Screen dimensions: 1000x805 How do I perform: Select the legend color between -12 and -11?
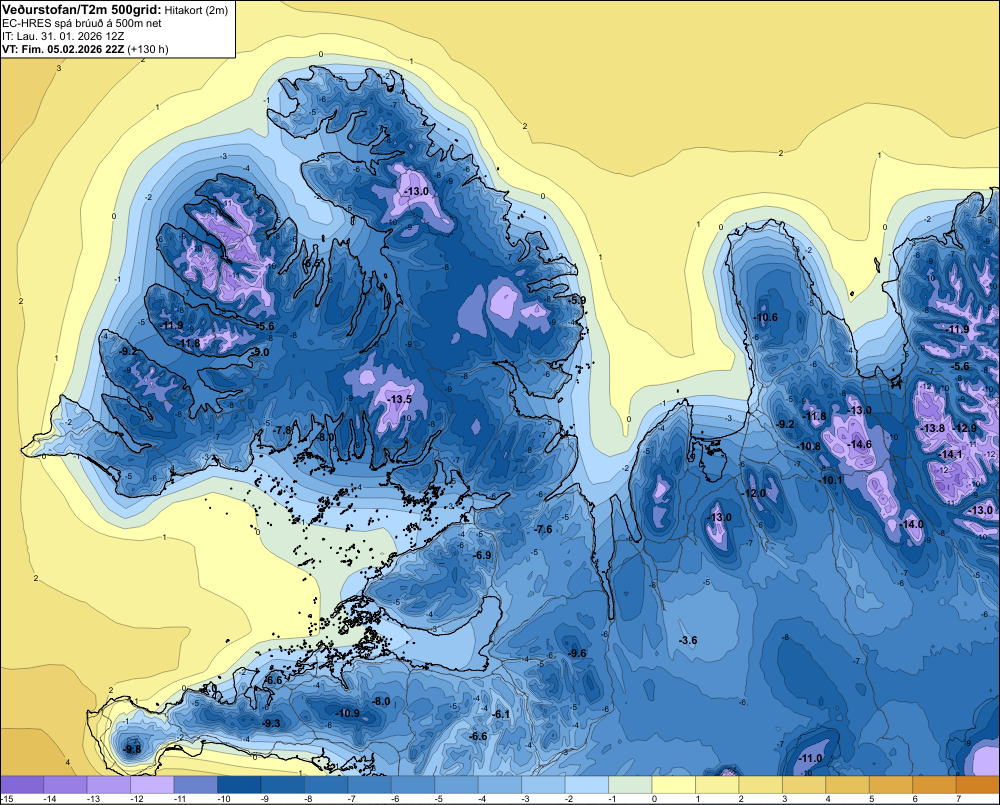[152, 785]
